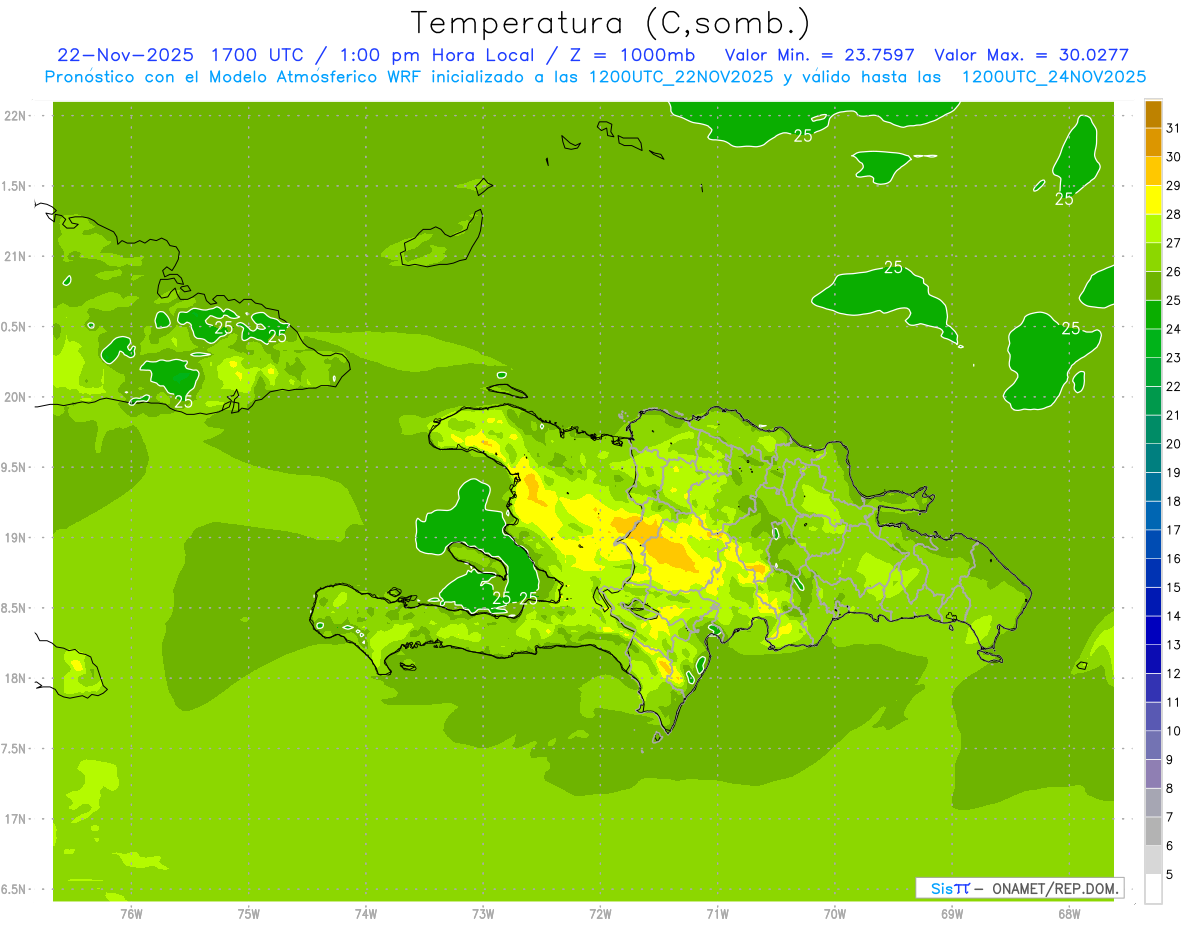
Task: Click the '21' colorbar label
Action: pyautogui.click(x=1174, y=415)
